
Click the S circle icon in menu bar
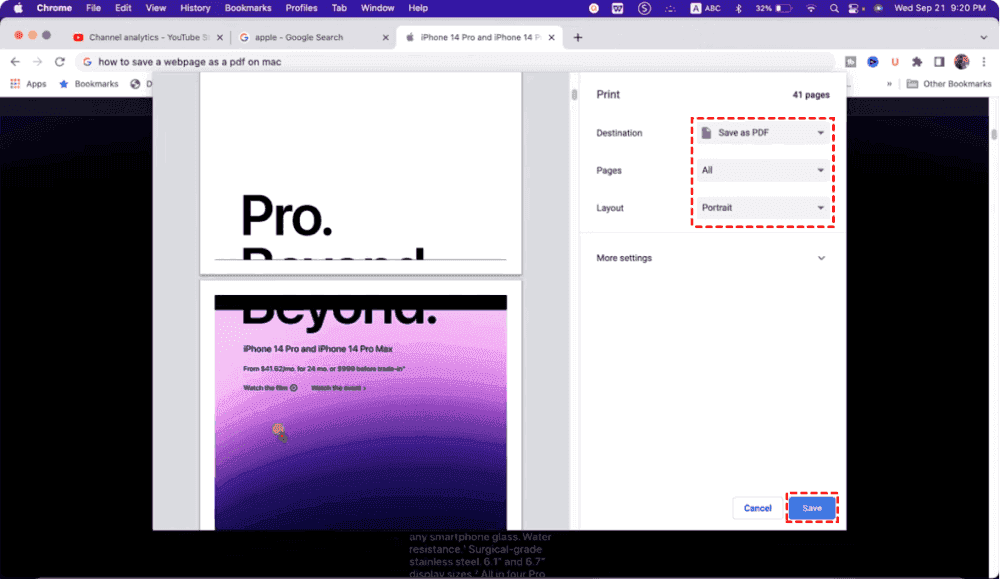[644, 8]
